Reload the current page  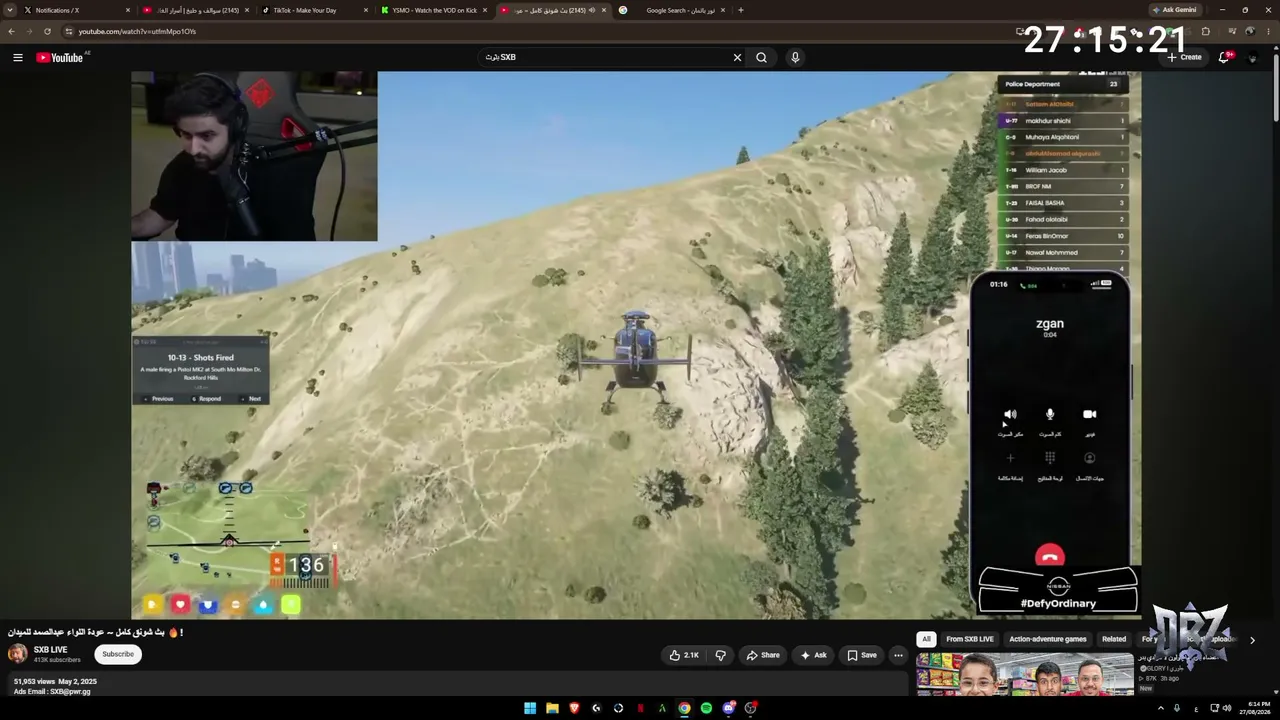47,31
